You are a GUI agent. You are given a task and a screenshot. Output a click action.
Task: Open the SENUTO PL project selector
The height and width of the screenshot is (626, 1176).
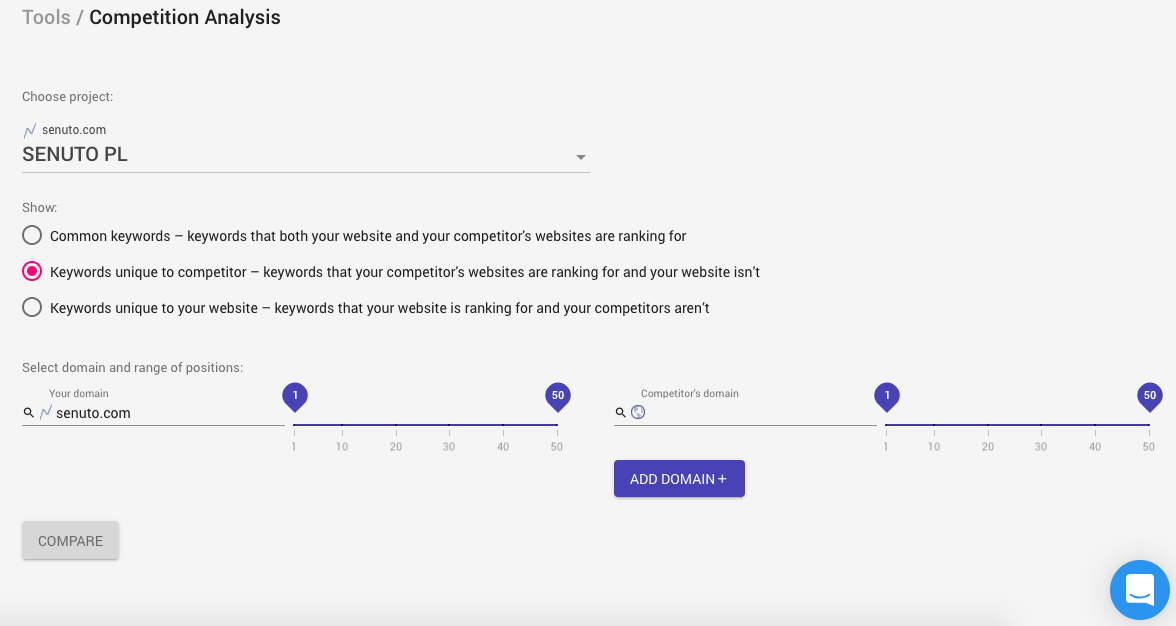point(300,156)
